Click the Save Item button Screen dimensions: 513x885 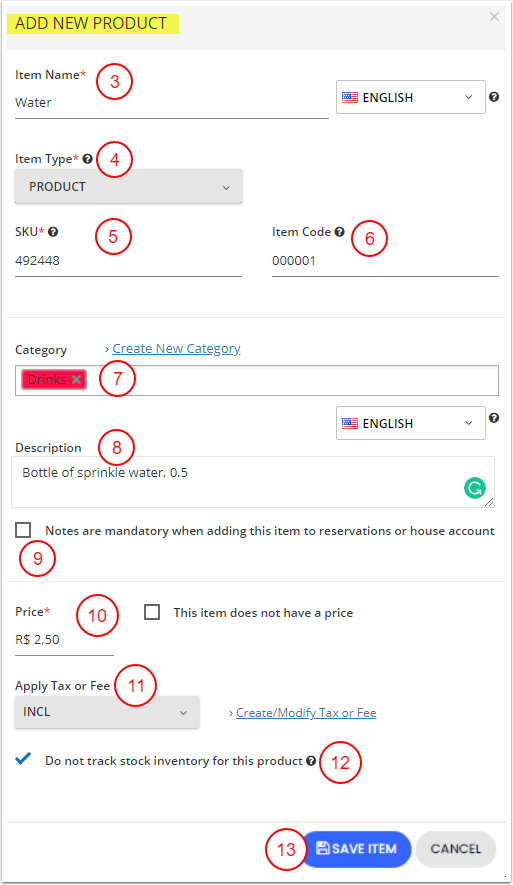pyautogui.click(x=356, y=849)
